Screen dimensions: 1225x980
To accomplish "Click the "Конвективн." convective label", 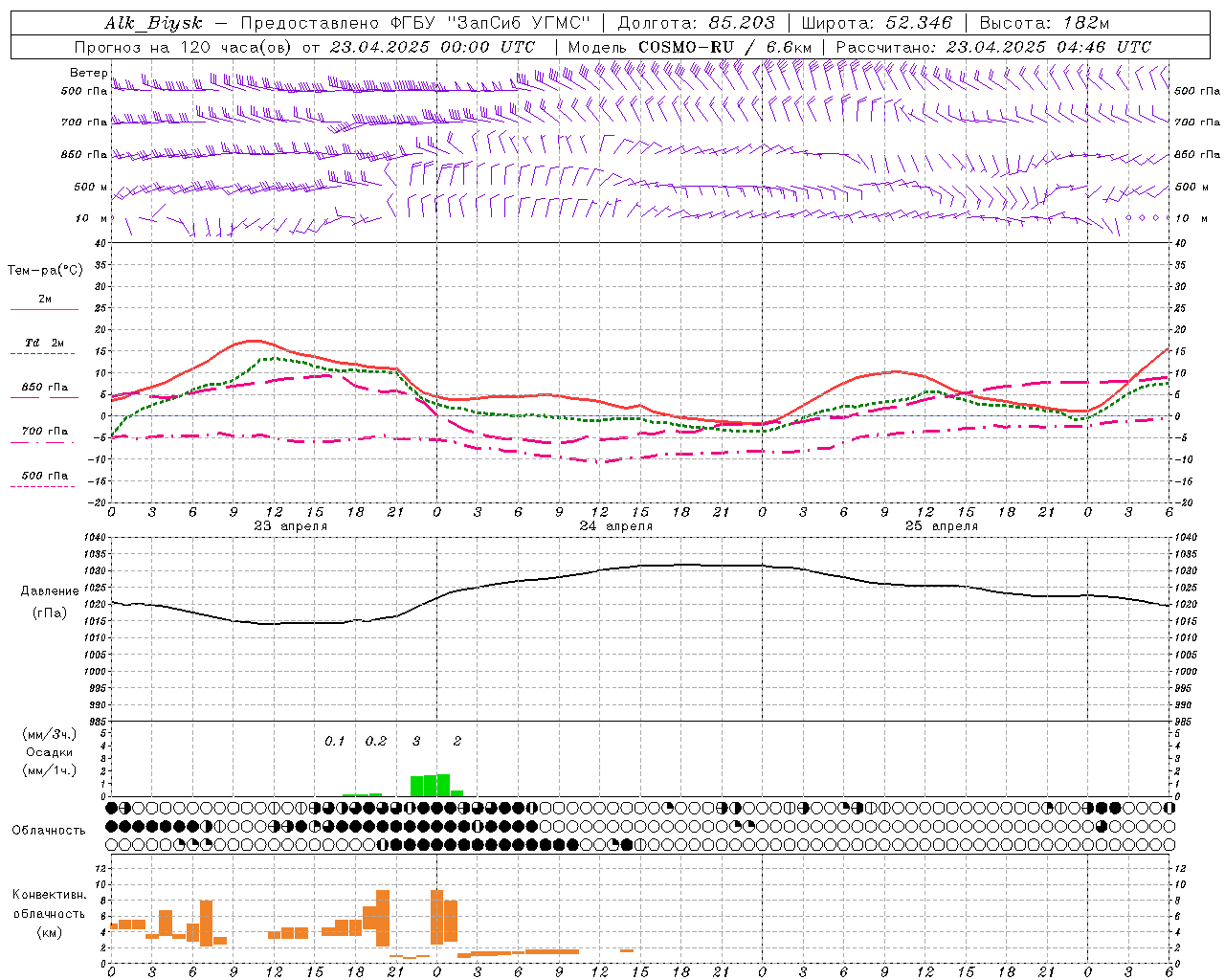I will pyautogui.click(x=49, y=895).
